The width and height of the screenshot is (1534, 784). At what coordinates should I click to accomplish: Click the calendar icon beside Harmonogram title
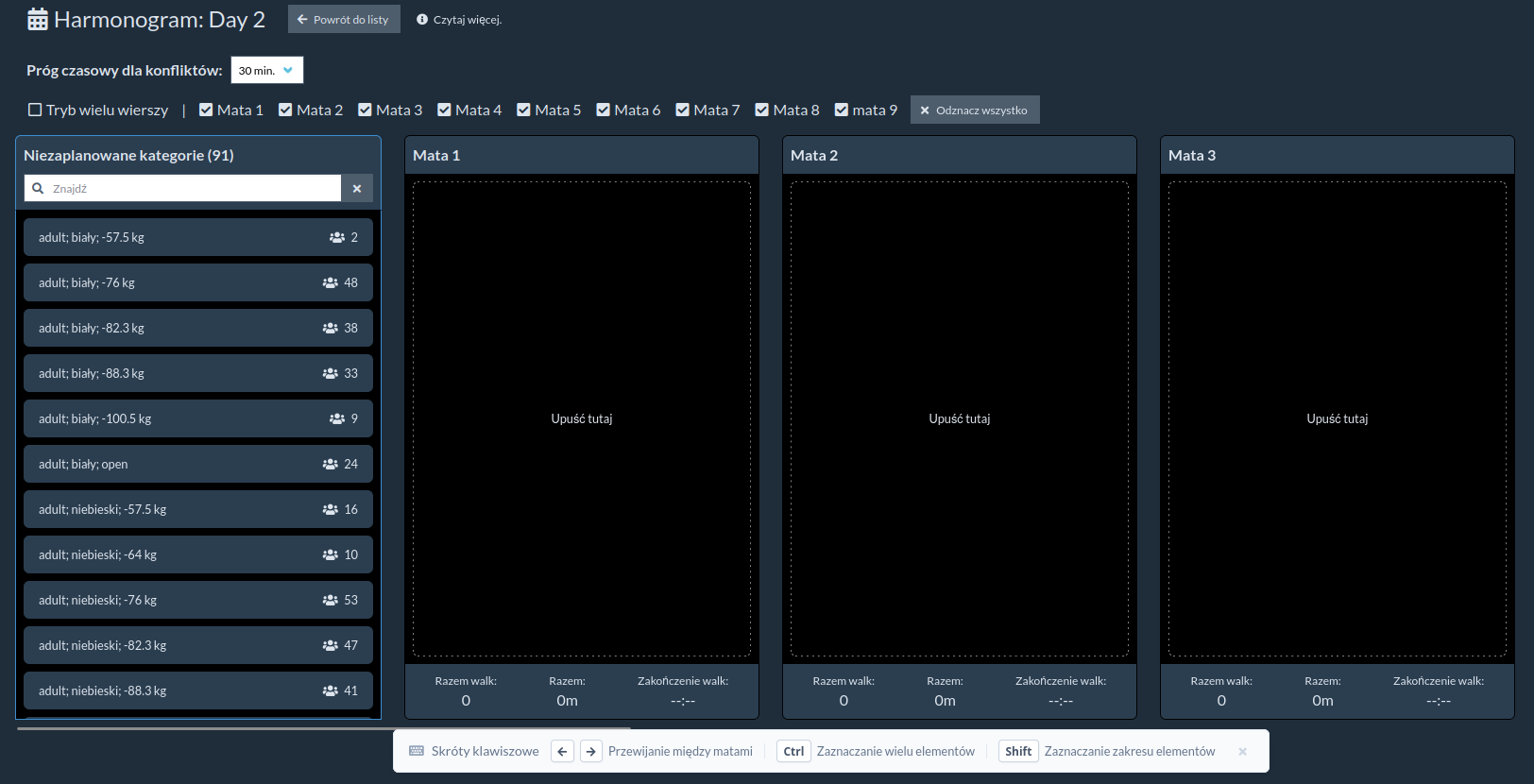(38, 20)
